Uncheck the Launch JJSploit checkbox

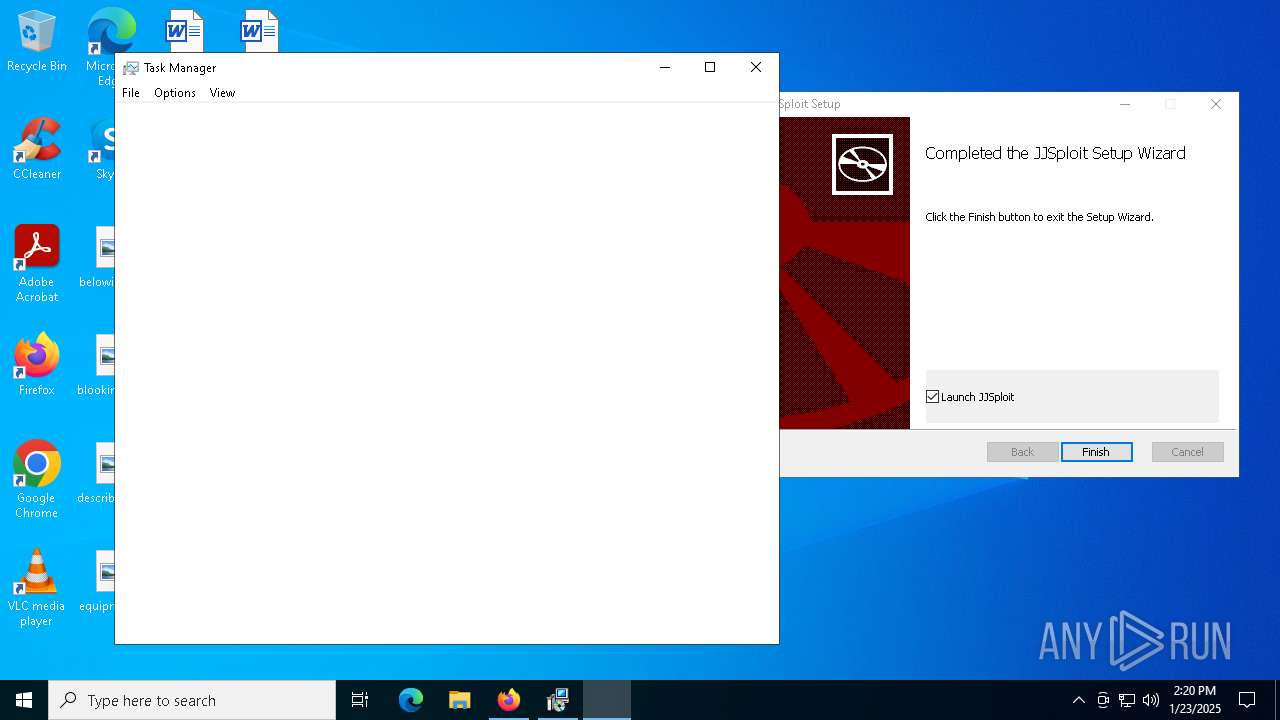(x=933, y=397)
